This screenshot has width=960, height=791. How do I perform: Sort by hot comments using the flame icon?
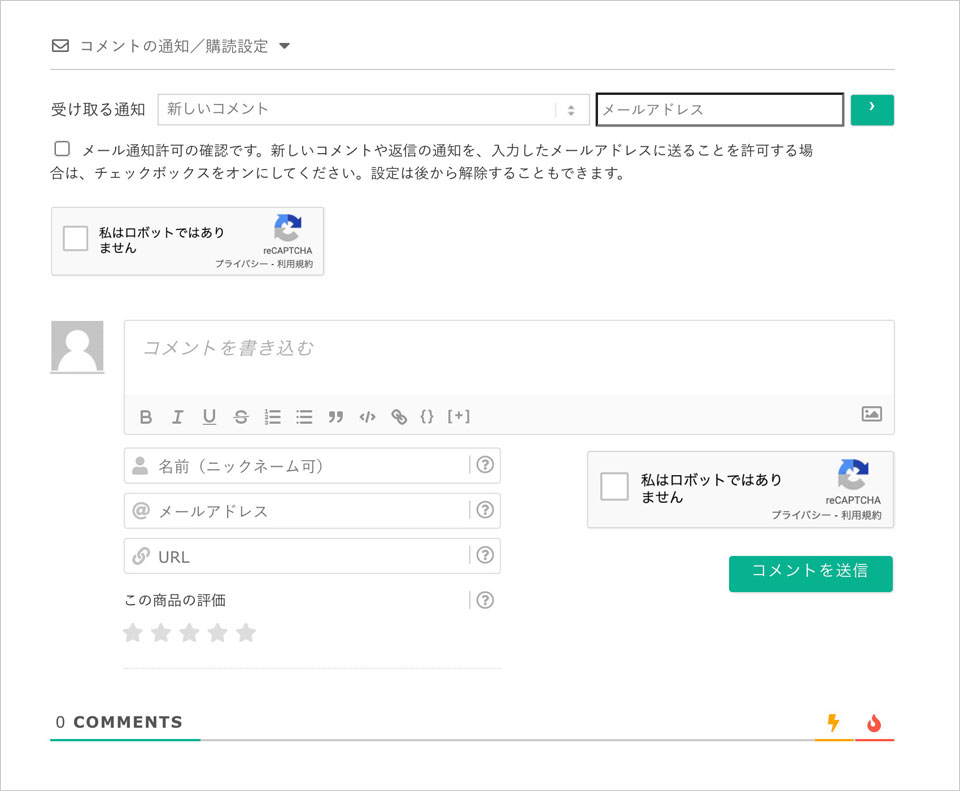pos(873,722)
